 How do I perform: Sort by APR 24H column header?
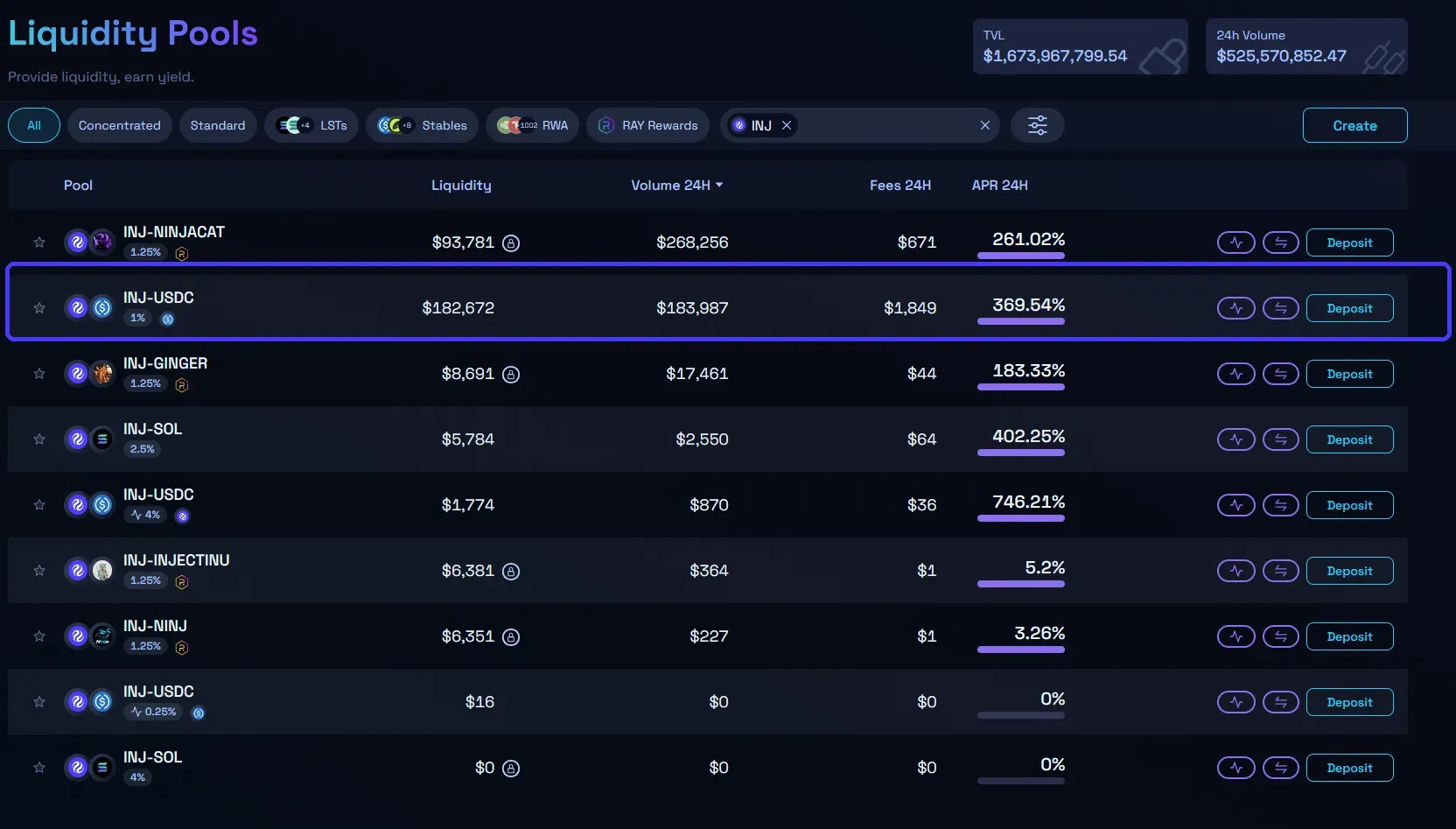click(x=1000, y=185)
